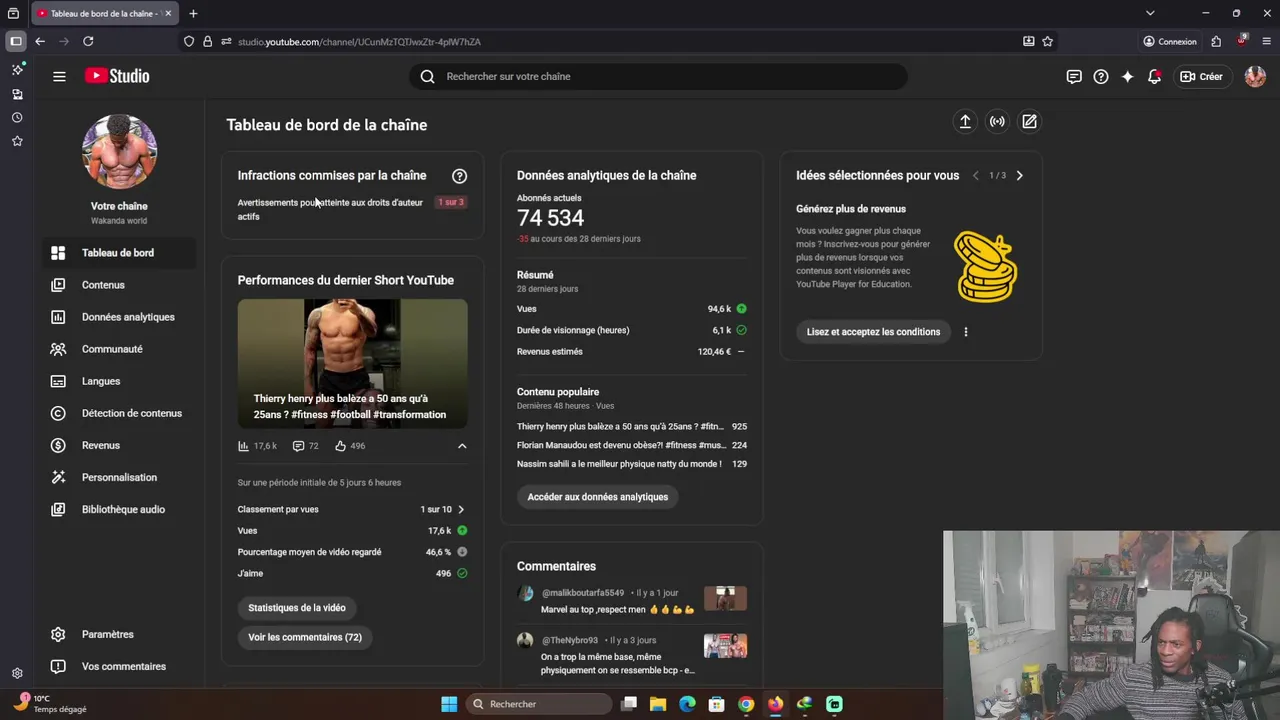The width and height of the screenshot is (1280, 720).
Task: Open Microsoft Edge from the taskbar
Action: [687, 704]
